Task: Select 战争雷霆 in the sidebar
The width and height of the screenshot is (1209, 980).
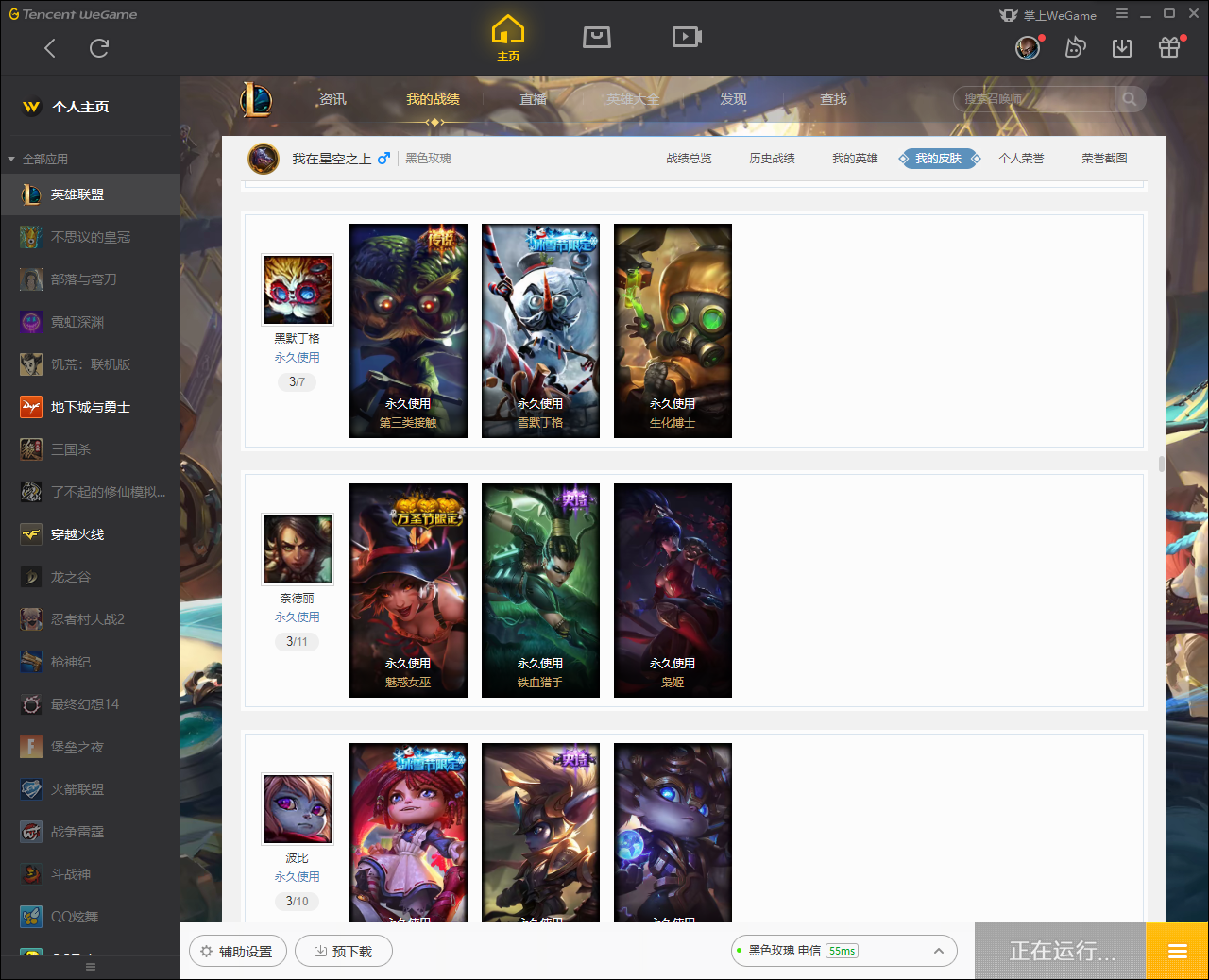Action: pos(90,832)
